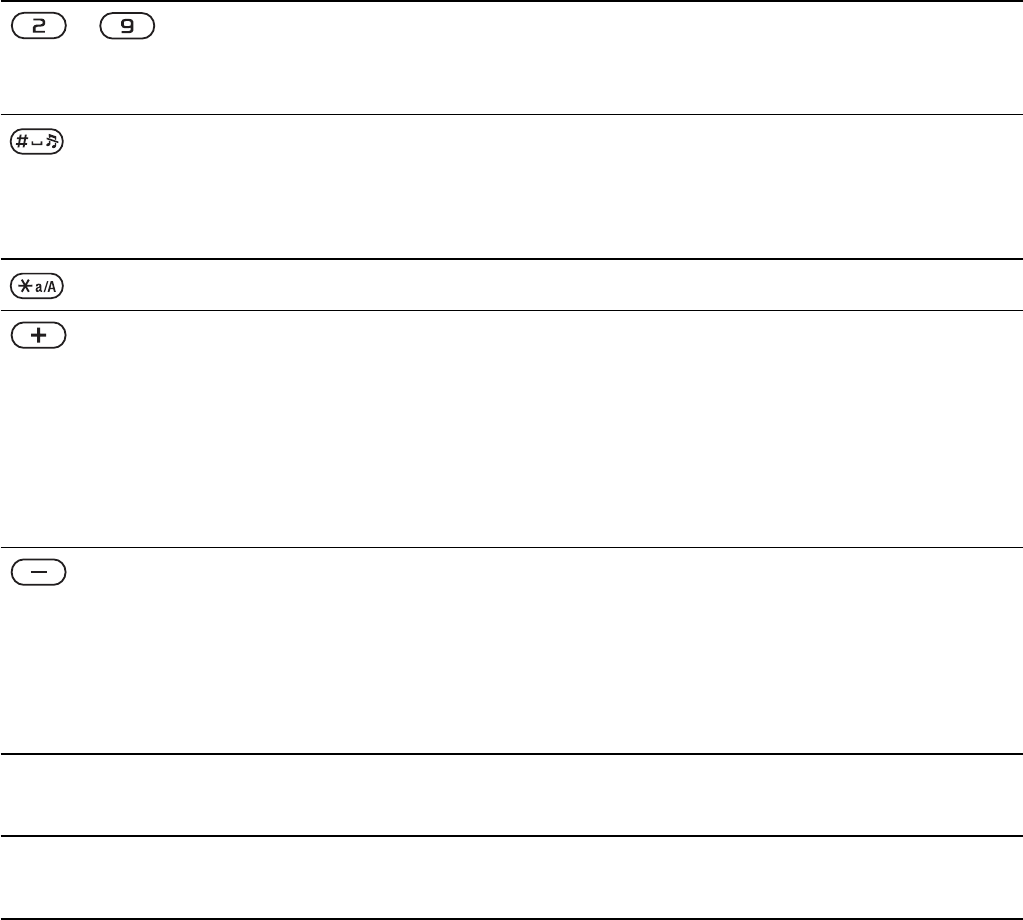Select the first empty row below minus key row
1023x920 pixels.
coord(512,795)
